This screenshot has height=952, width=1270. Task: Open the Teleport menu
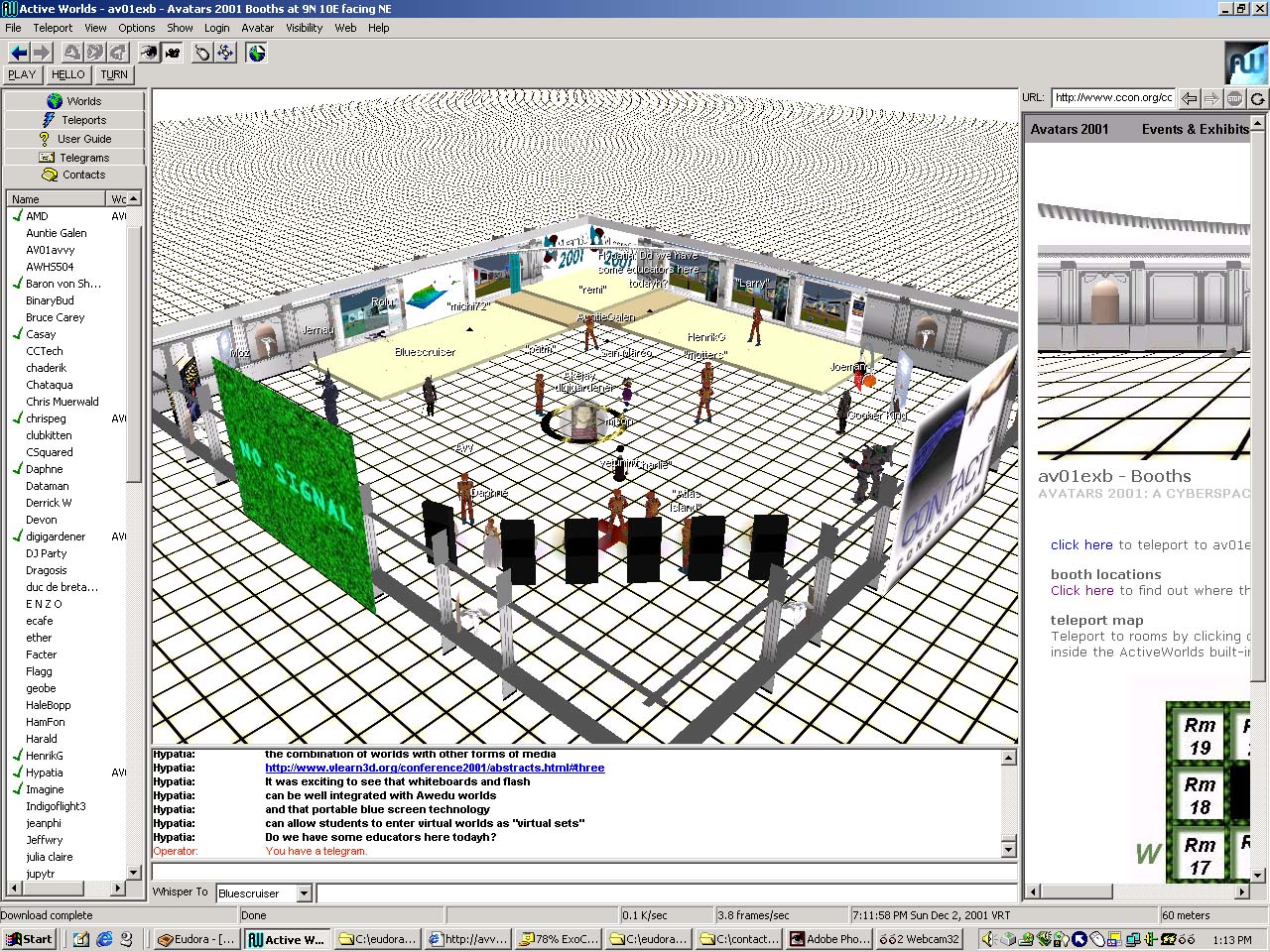pyautogui.click(x=53, y=28)
